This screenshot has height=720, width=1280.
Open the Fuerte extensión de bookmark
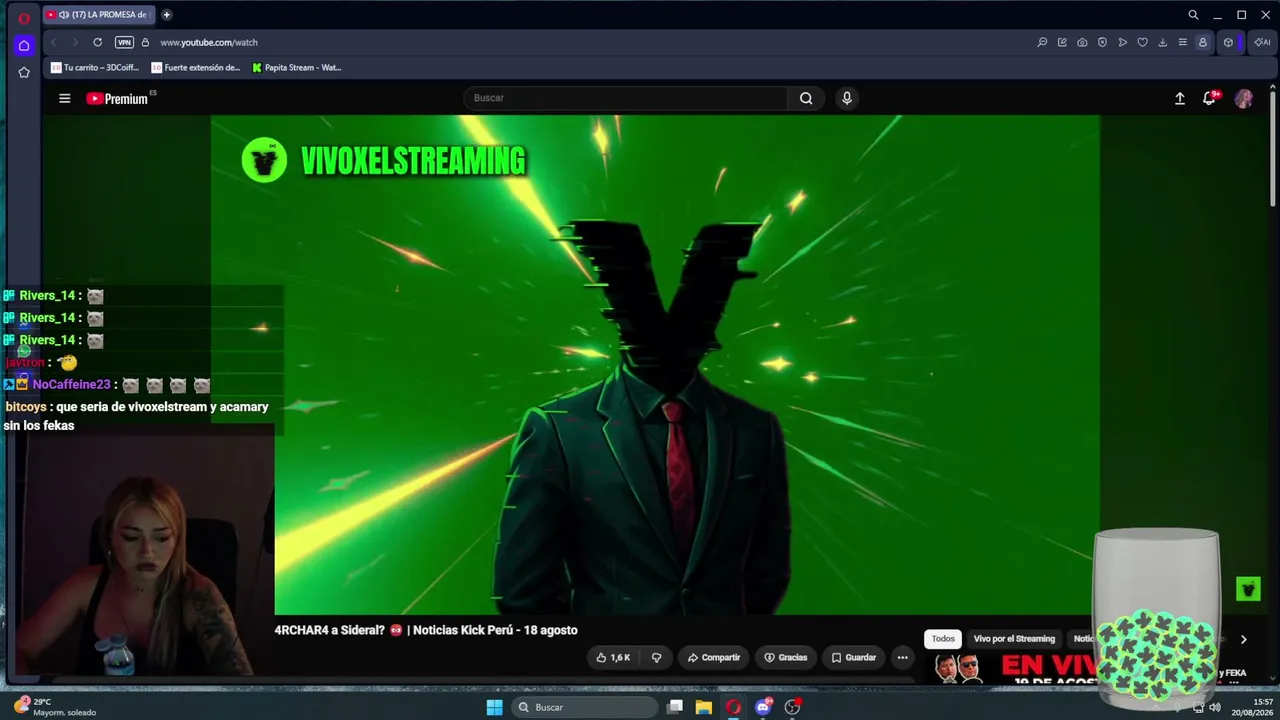(x=196, y=68)
